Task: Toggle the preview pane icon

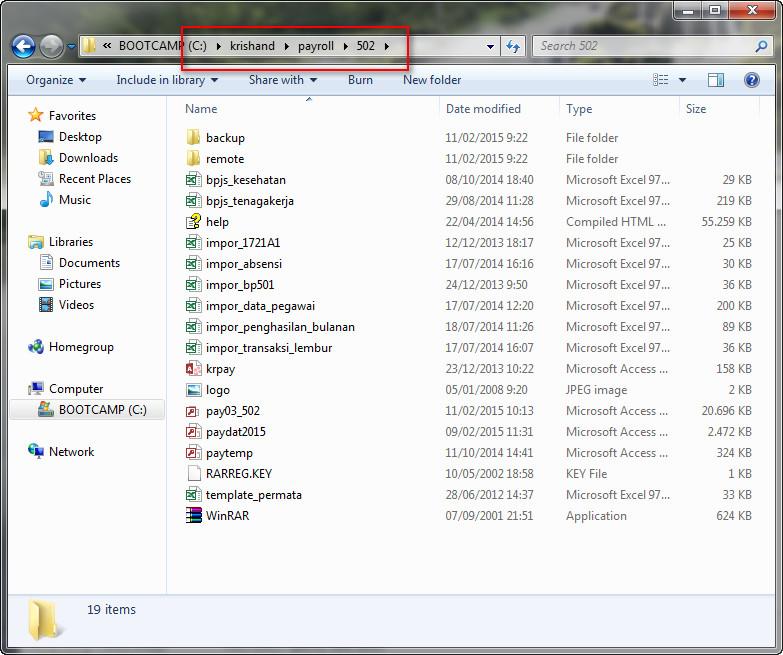Action: click(x=716, y=80)
